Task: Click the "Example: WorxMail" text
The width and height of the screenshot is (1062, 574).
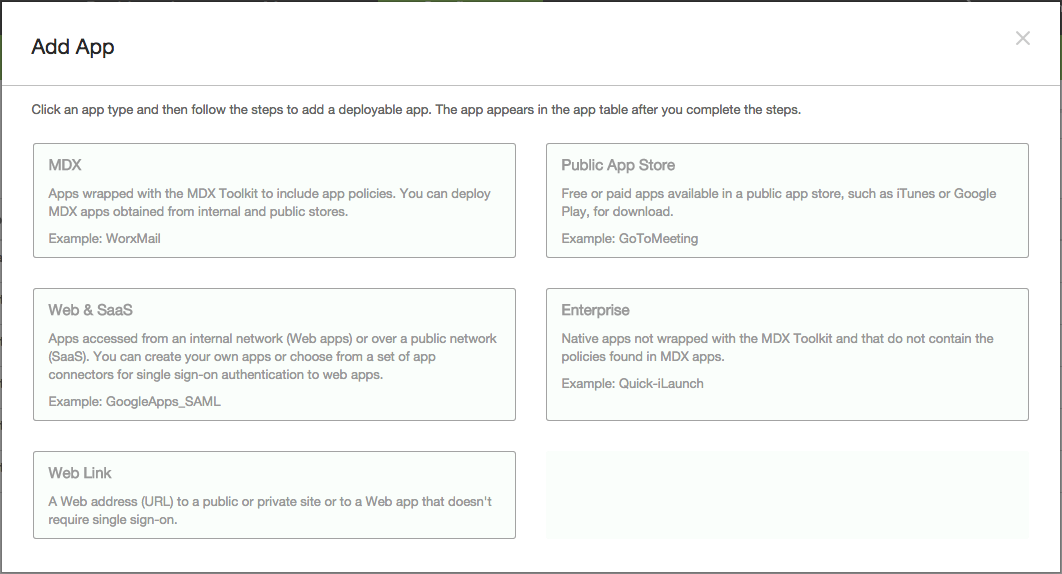Action: tap(104, 239)
